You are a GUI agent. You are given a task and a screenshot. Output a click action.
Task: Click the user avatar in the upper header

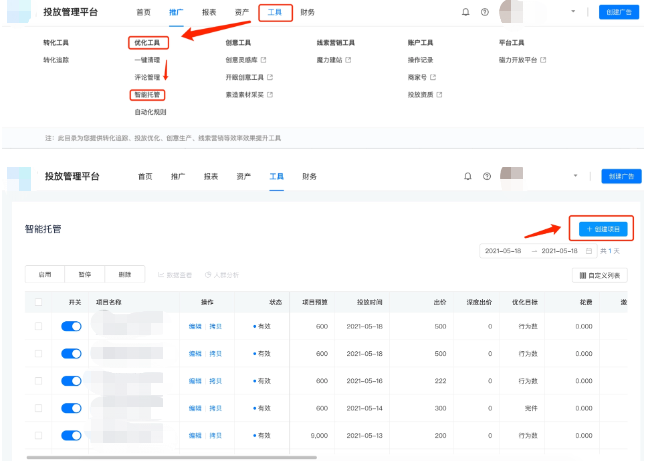coord(511,12)
